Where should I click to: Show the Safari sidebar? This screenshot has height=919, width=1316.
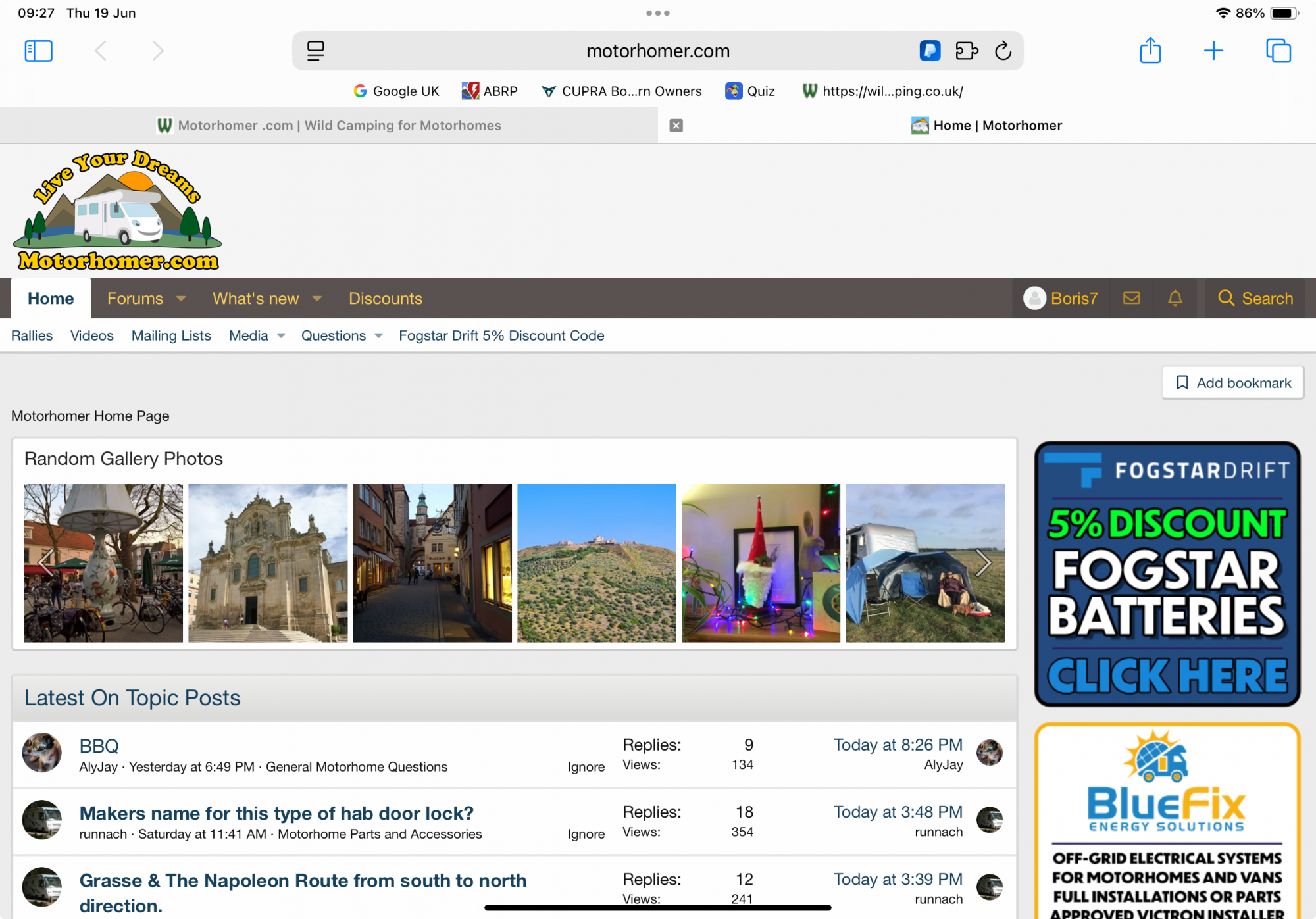point(38,51)
